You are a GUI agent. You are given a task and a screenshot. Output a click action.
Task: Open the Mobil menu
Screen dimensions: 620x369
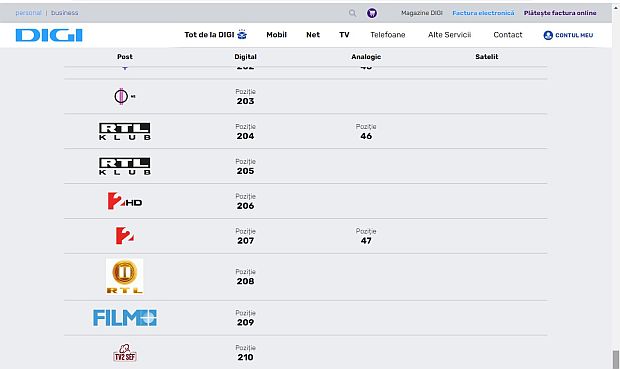click(x=276, y=35)
